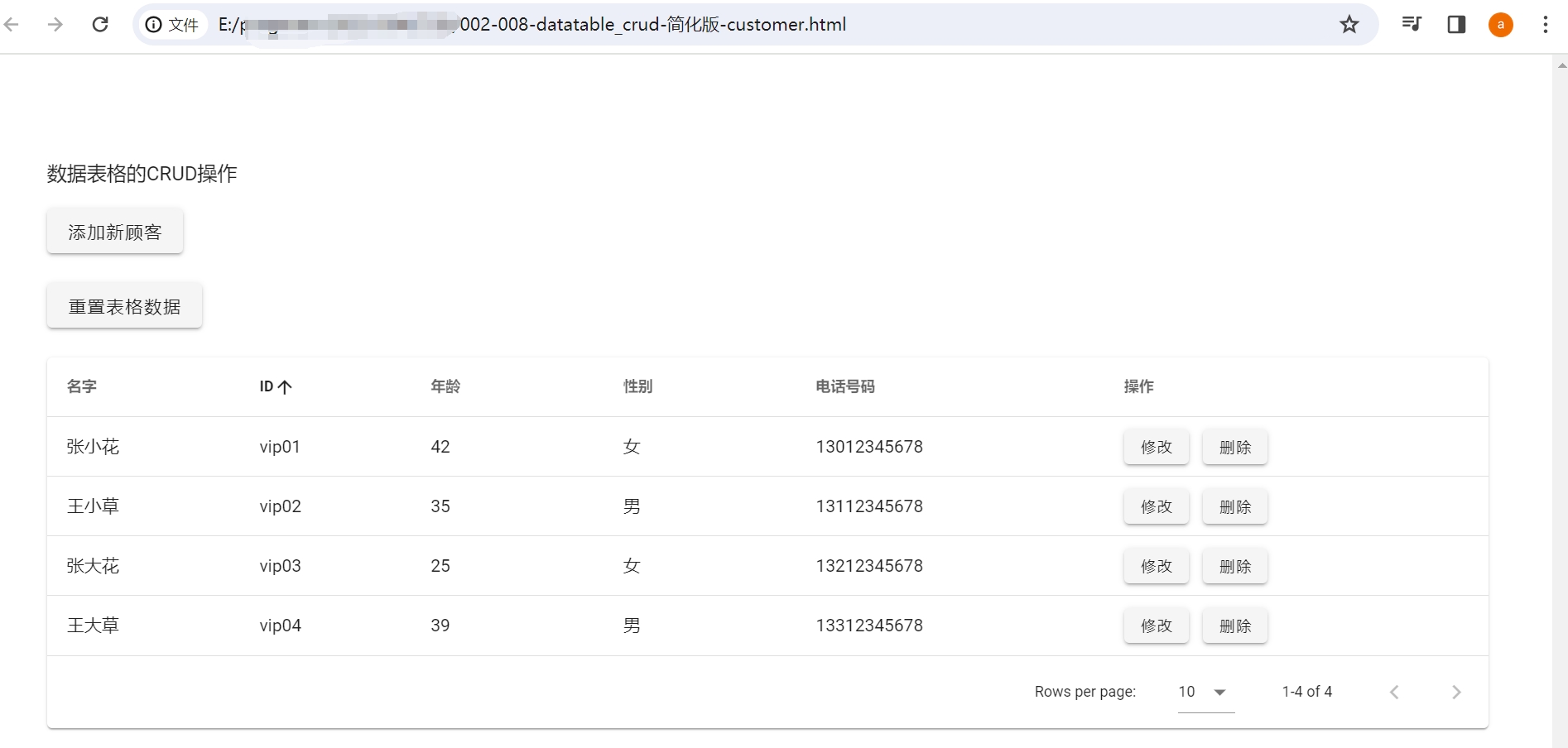Click the browser forward navigation arrow
This screenshot has height=748, width=1568.
(x=55, y=25)
